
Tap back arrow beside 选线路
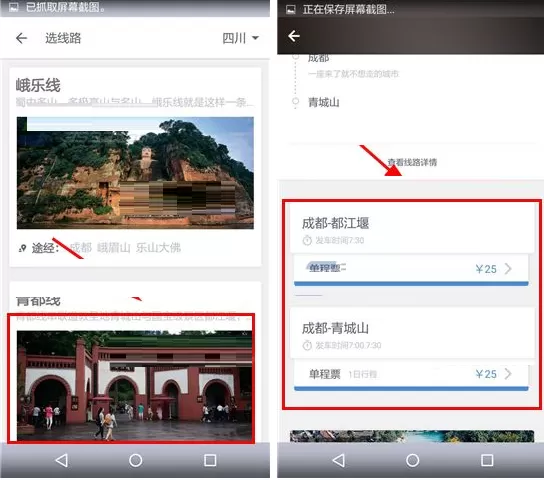click(x=22, y=38)
